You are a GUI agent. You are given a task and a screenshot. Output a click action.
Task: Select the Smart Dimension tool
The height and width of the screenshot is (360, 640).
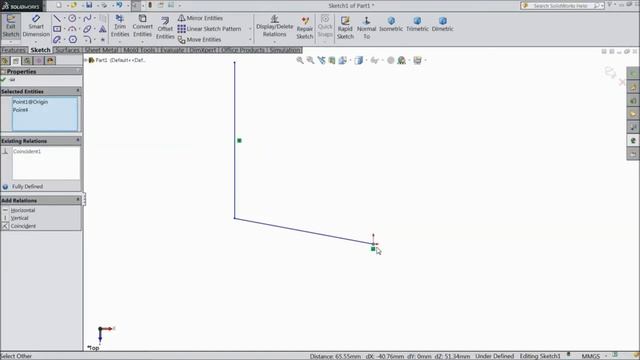click(x=36, y=26)
